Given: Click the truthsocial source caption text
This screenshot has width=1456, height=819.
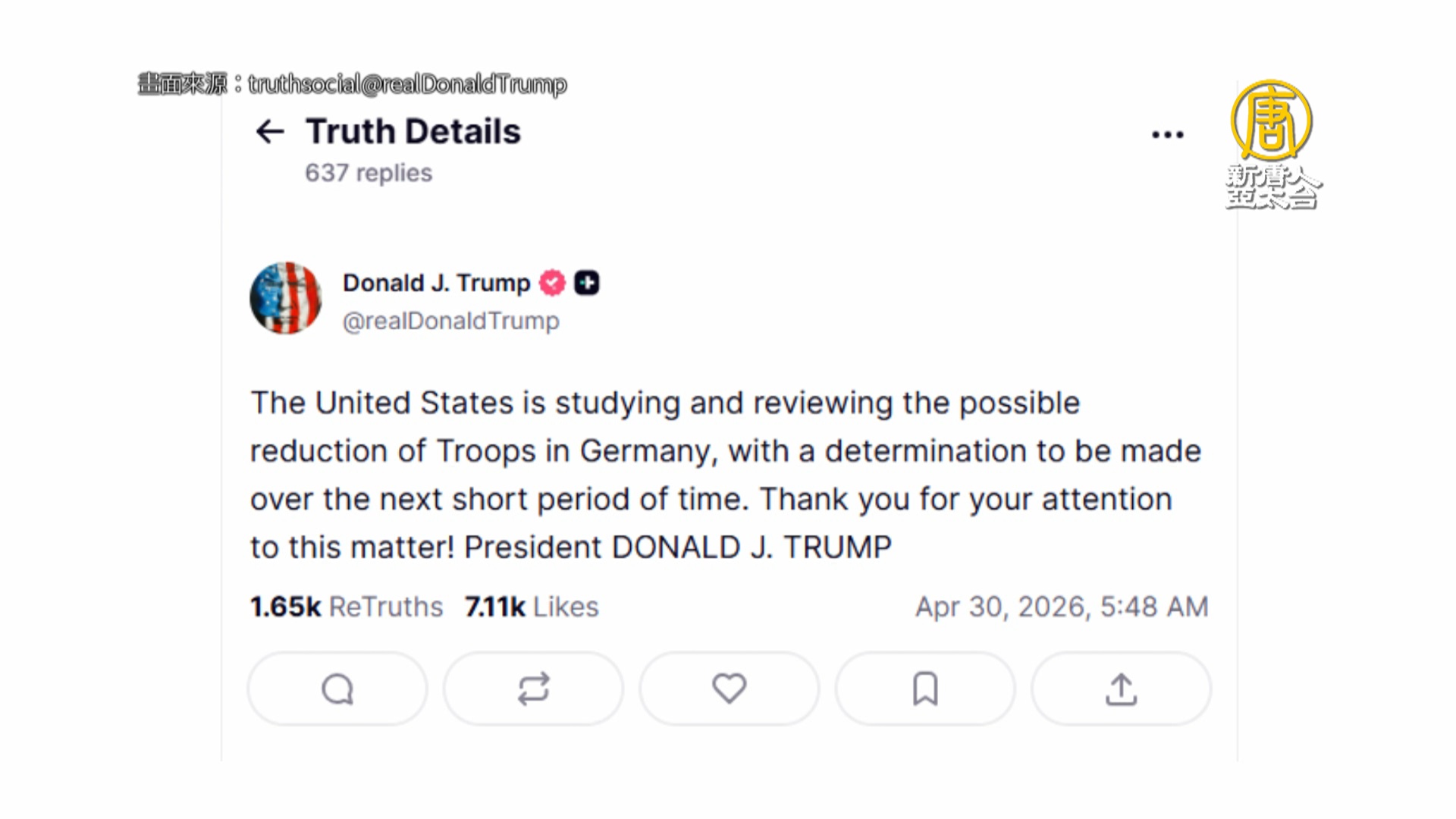Looking at the screenshot, I should click(407, 84).
